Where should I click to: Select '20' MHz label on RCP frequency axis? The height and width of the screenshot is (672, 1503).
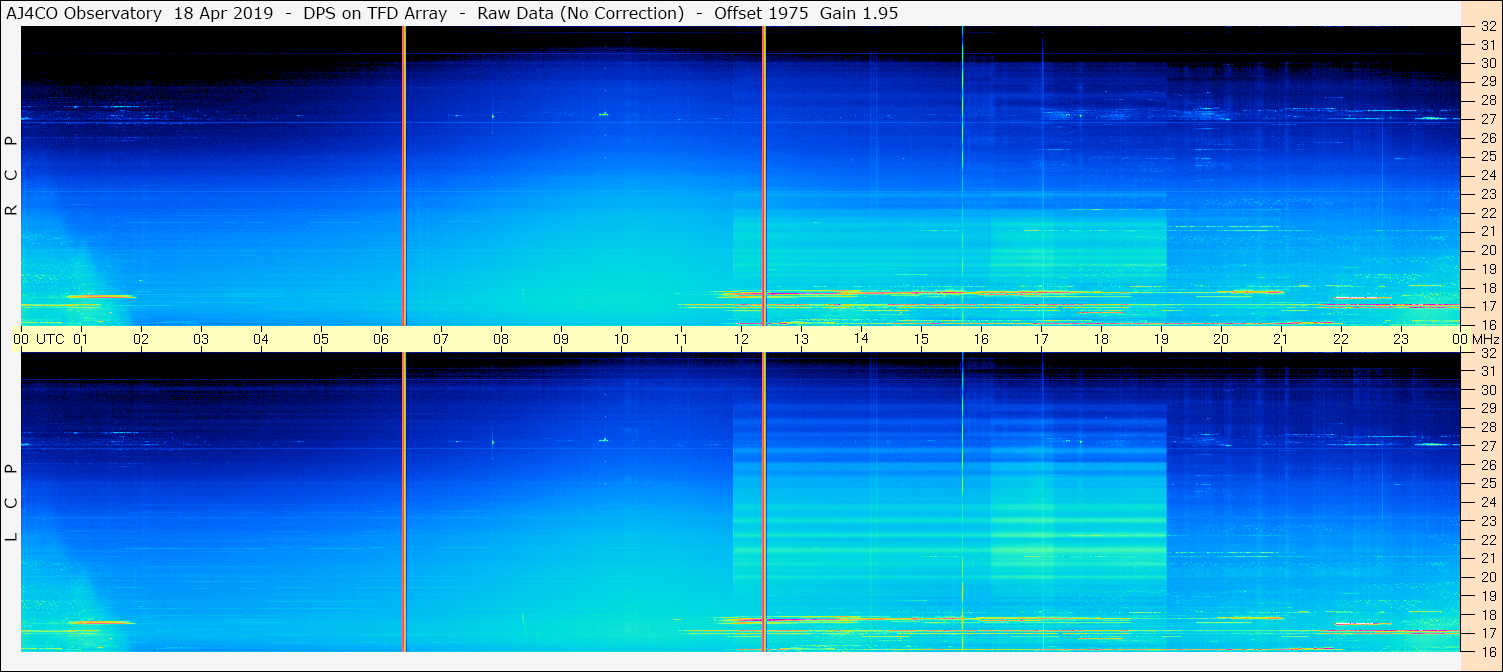1488,250
